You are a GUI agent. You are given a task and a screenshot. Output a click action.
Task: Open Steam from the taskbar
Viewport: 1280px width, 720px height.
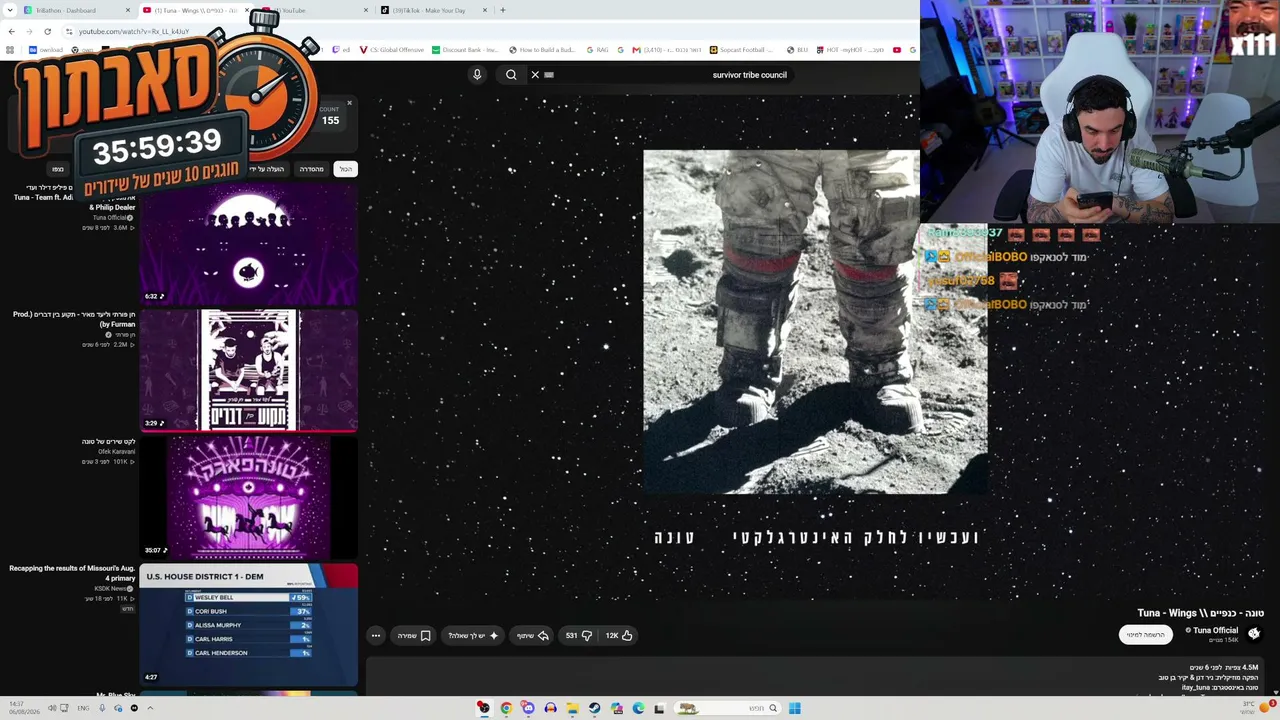pos(594,708)
